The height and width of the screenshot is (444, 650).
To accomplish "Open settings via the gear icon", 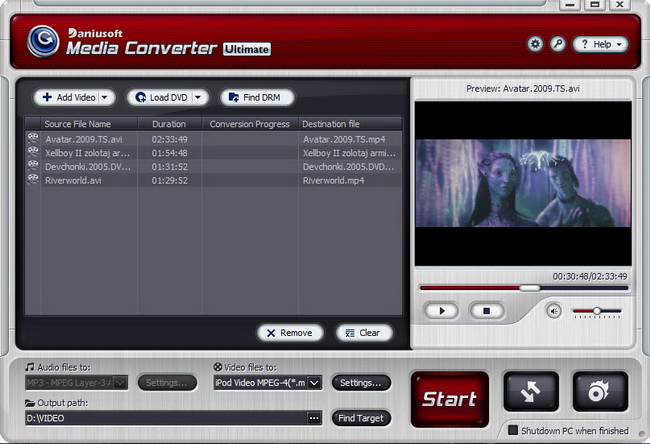I will click(535, 45).
